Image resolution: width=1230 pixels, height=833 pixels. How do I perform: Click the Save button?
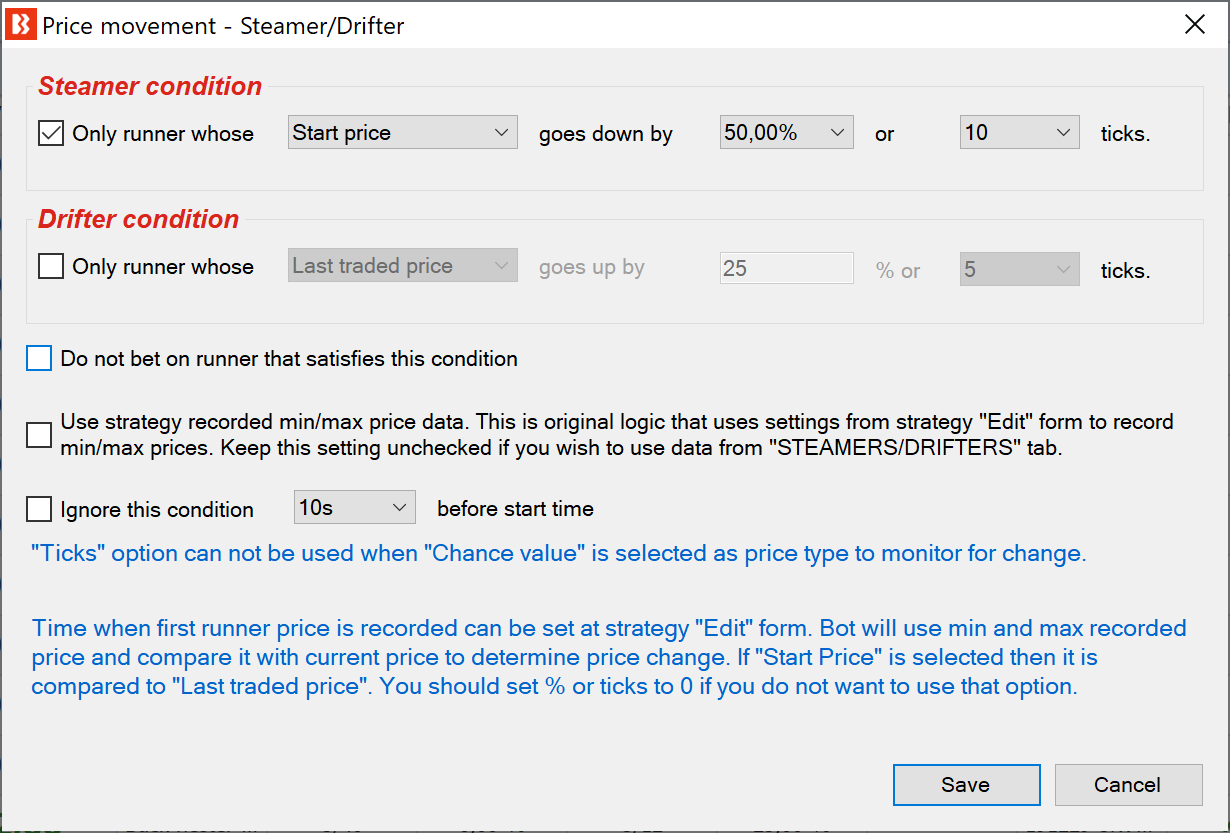click(966, 785)
